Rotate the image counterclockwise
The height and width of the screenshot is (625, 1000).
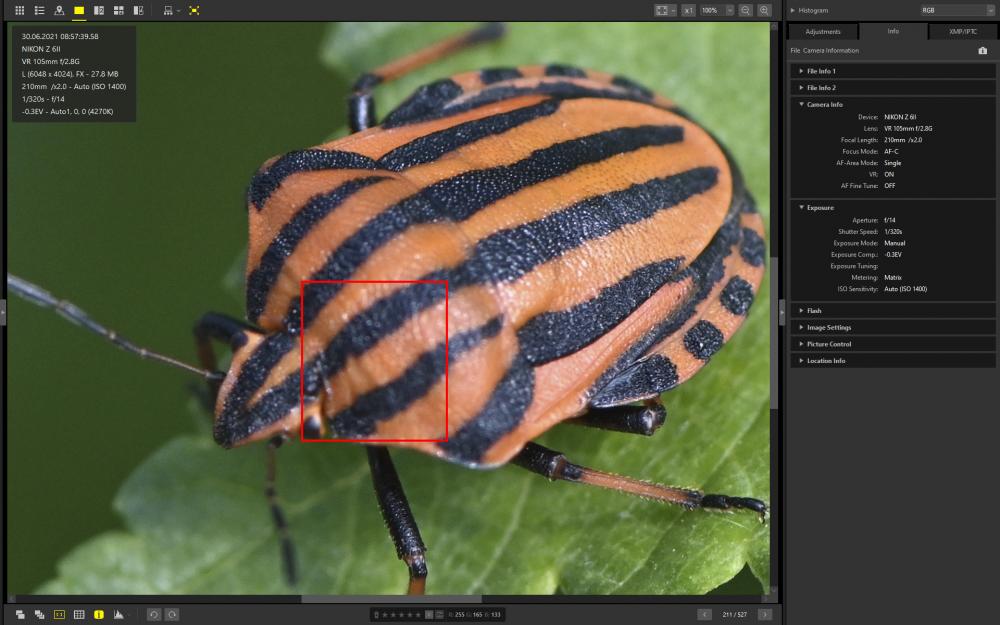click(x=154, y=614)
